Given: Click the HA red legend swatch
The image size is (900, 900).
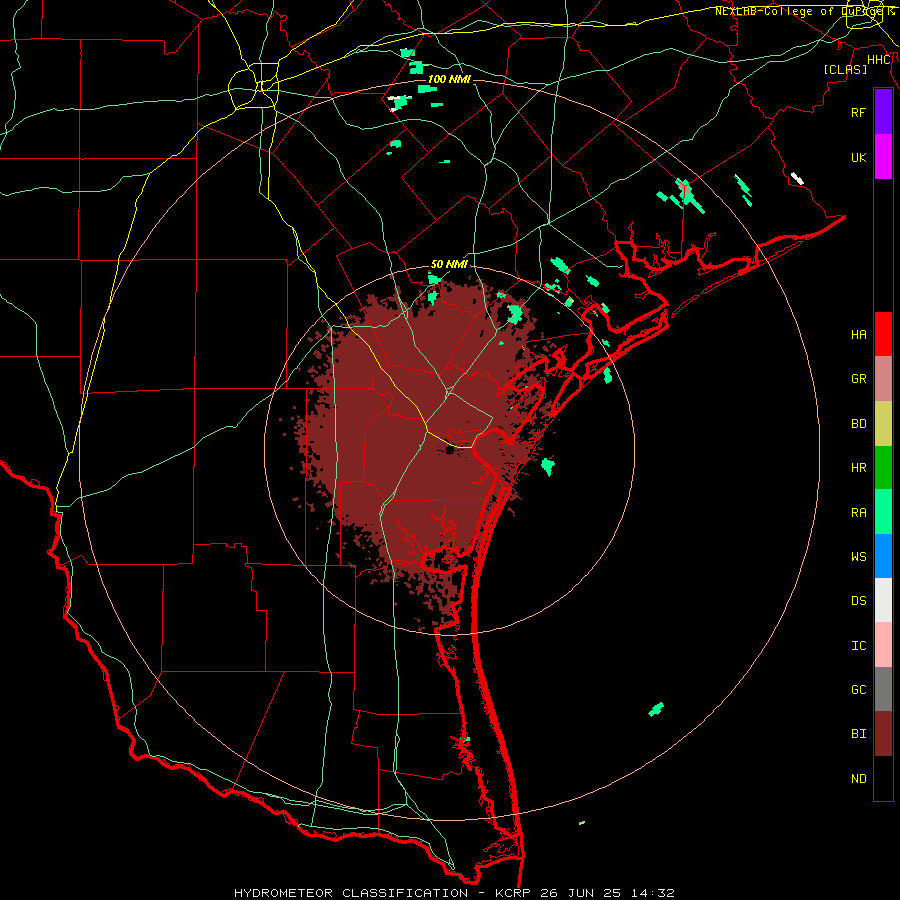Looking at the screenshot, I should [x=883, y=334].
